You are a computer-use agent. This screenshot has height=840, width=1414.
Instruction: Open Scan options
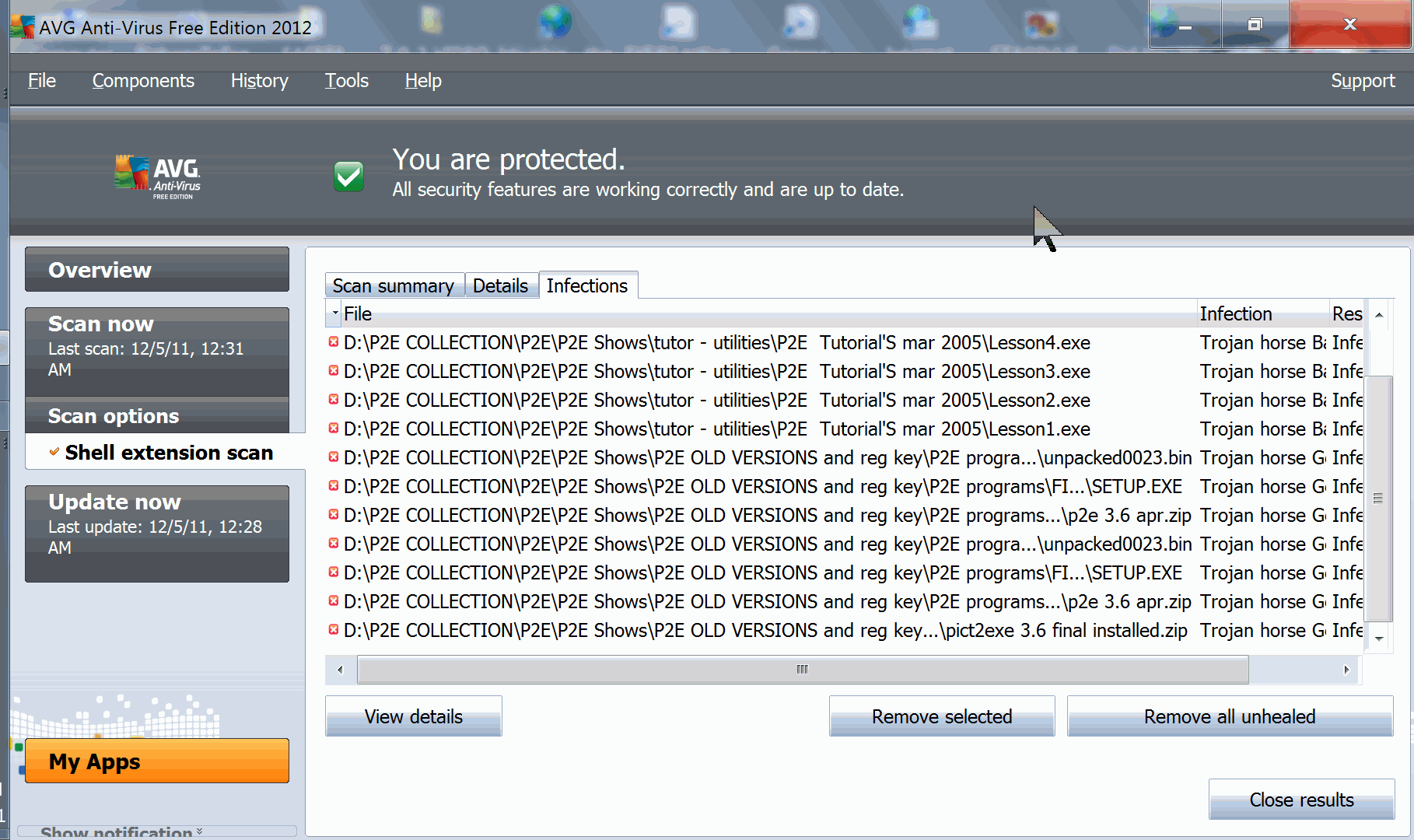click(157, 415)
